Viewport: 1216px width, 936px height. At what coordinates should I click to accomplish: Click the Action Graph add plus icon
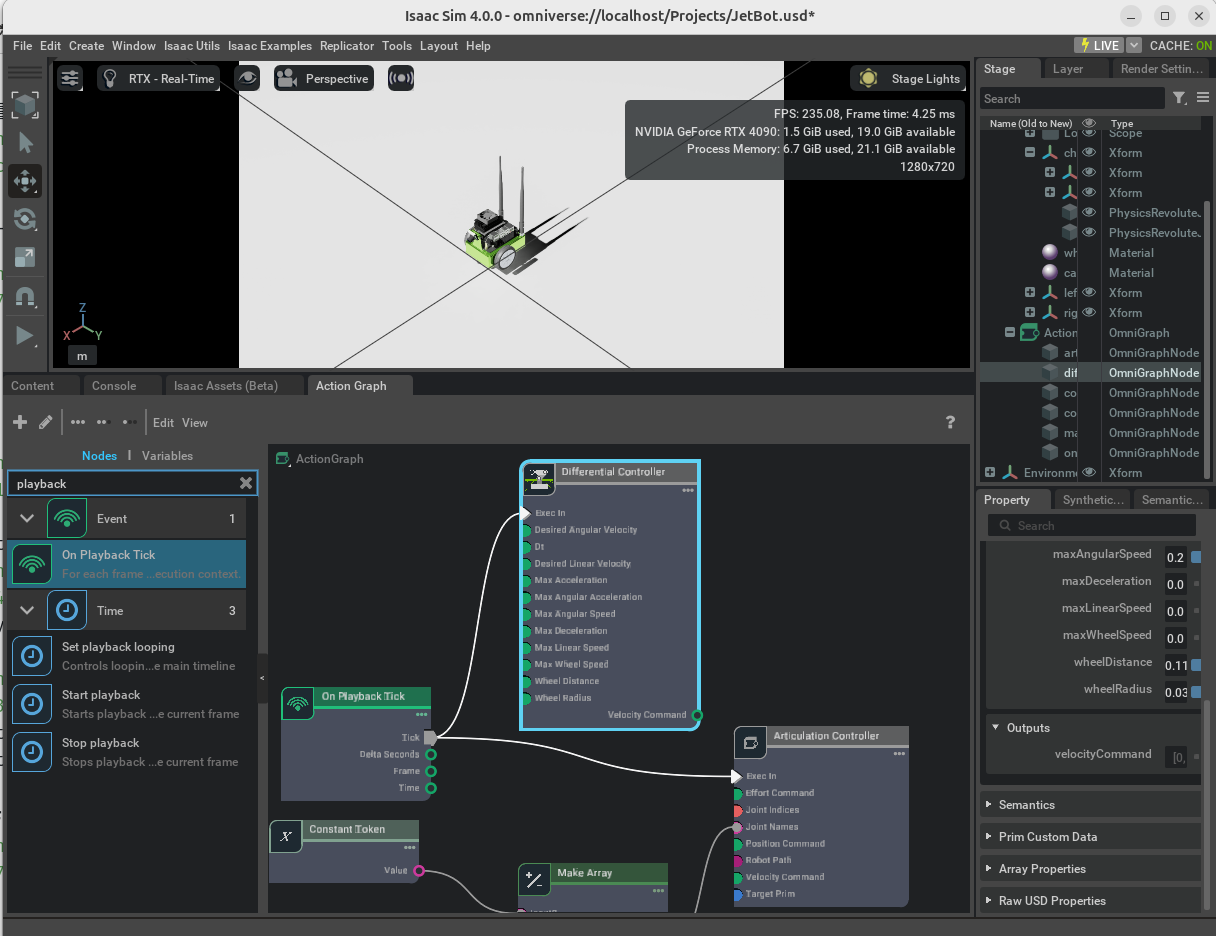[x=20, y=422]
